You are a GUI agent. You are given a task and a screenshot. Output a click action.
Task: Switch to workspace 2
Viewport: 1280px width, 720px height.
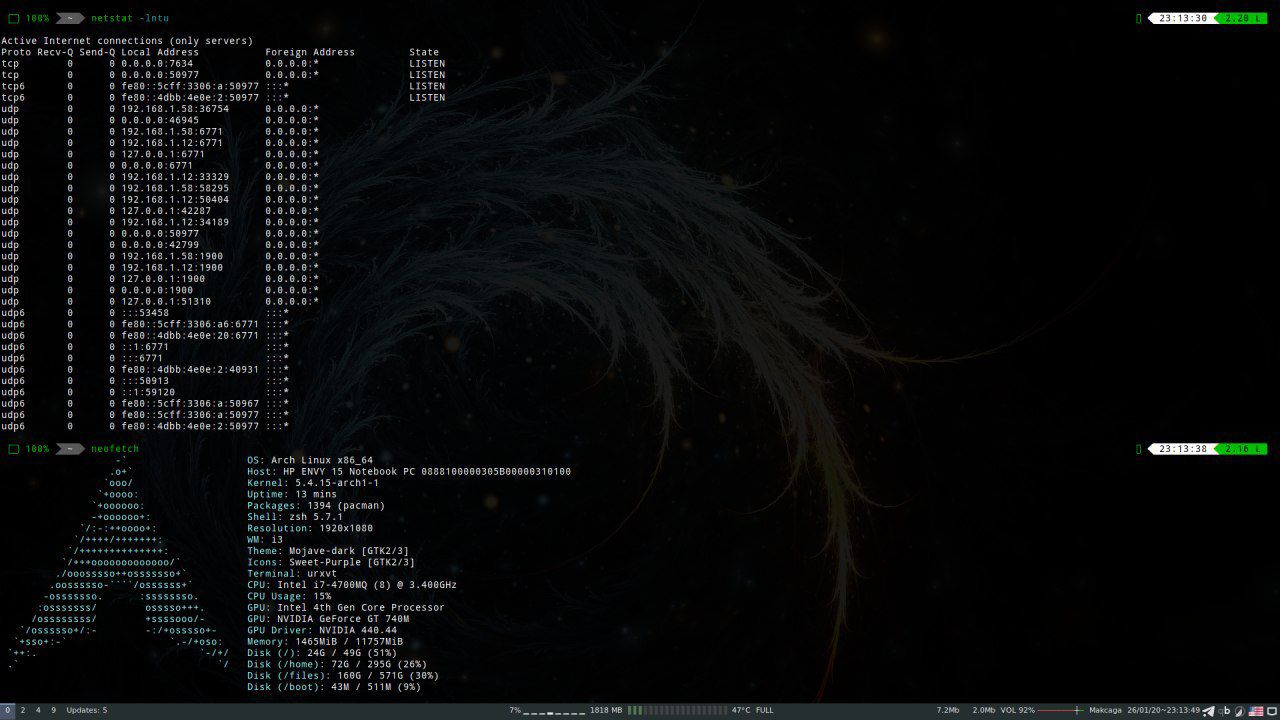pyautogui.click(x=23, y=710)
